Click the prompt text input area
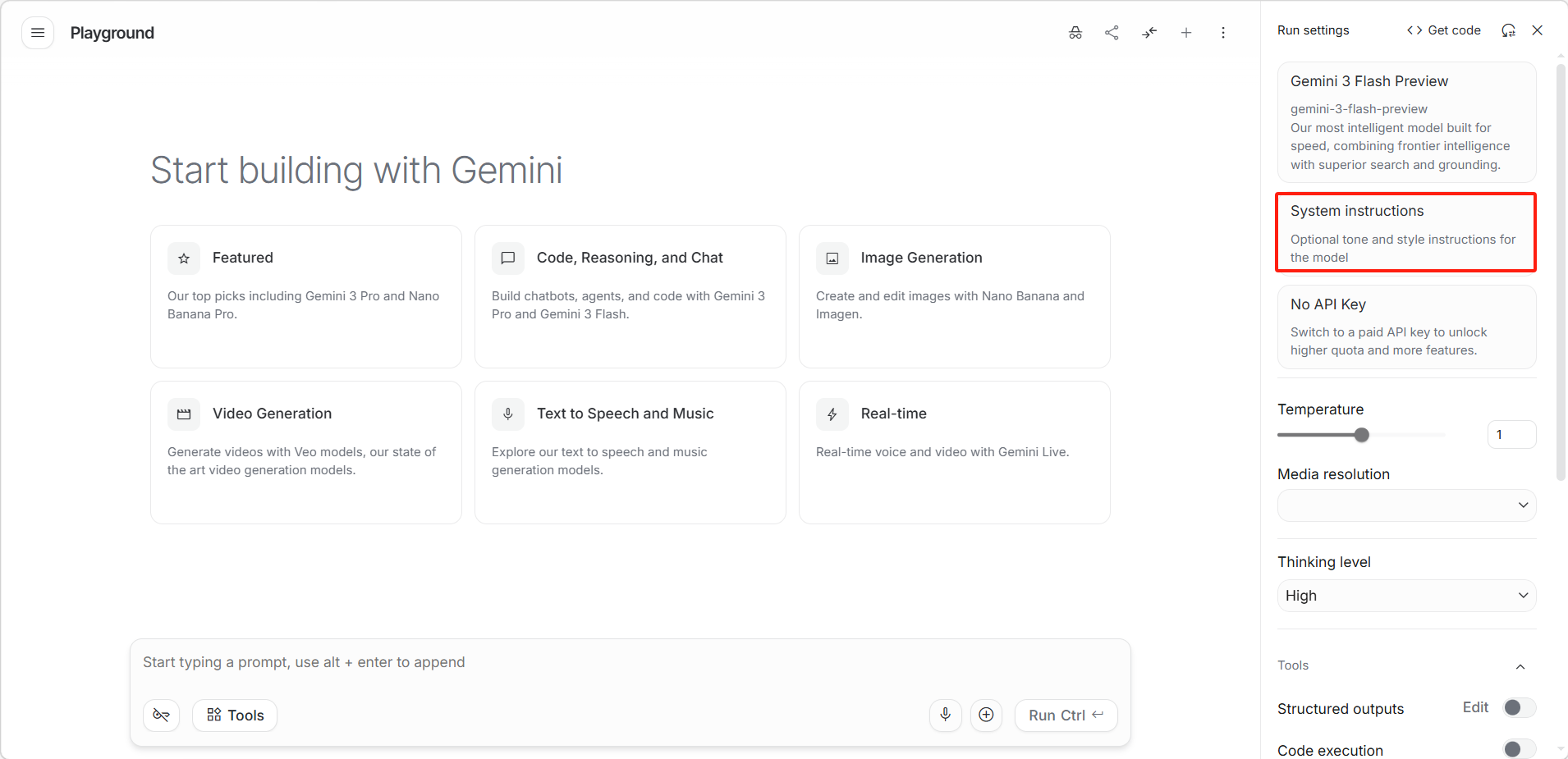This screenshot has height=759, width=1568. (630, 663)
